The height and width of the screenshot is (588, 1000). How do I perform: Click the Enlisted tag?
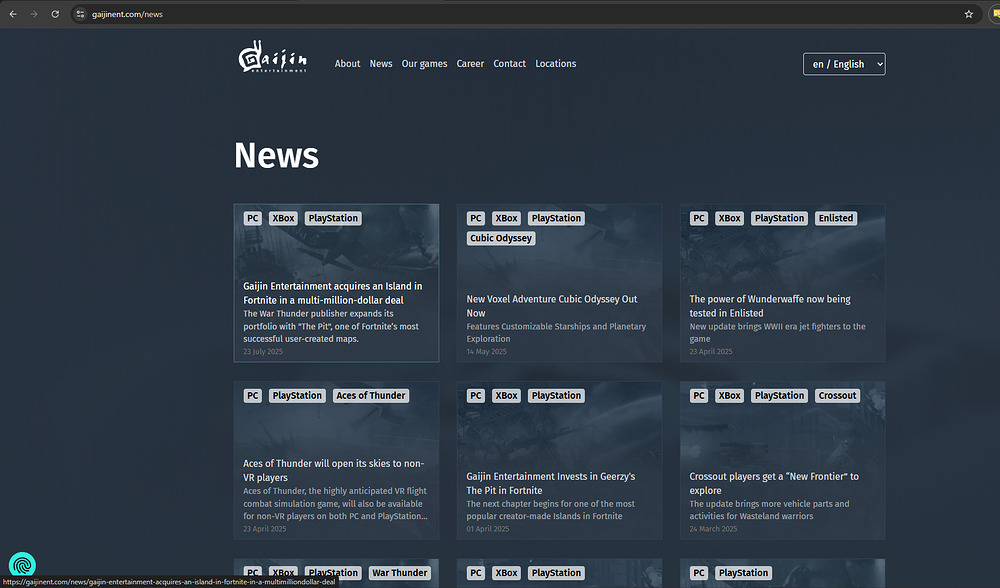tap(835, 218)
